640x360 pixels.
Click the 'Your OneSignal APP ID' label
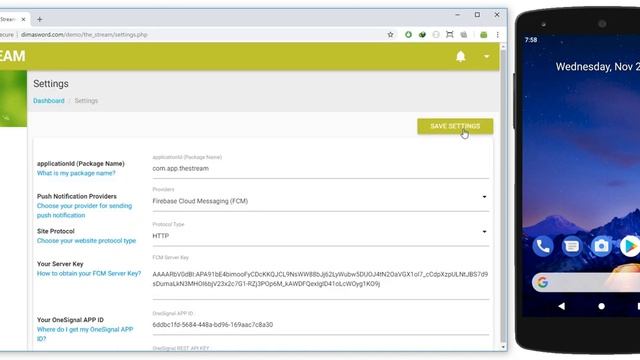[x=70, y=320]
